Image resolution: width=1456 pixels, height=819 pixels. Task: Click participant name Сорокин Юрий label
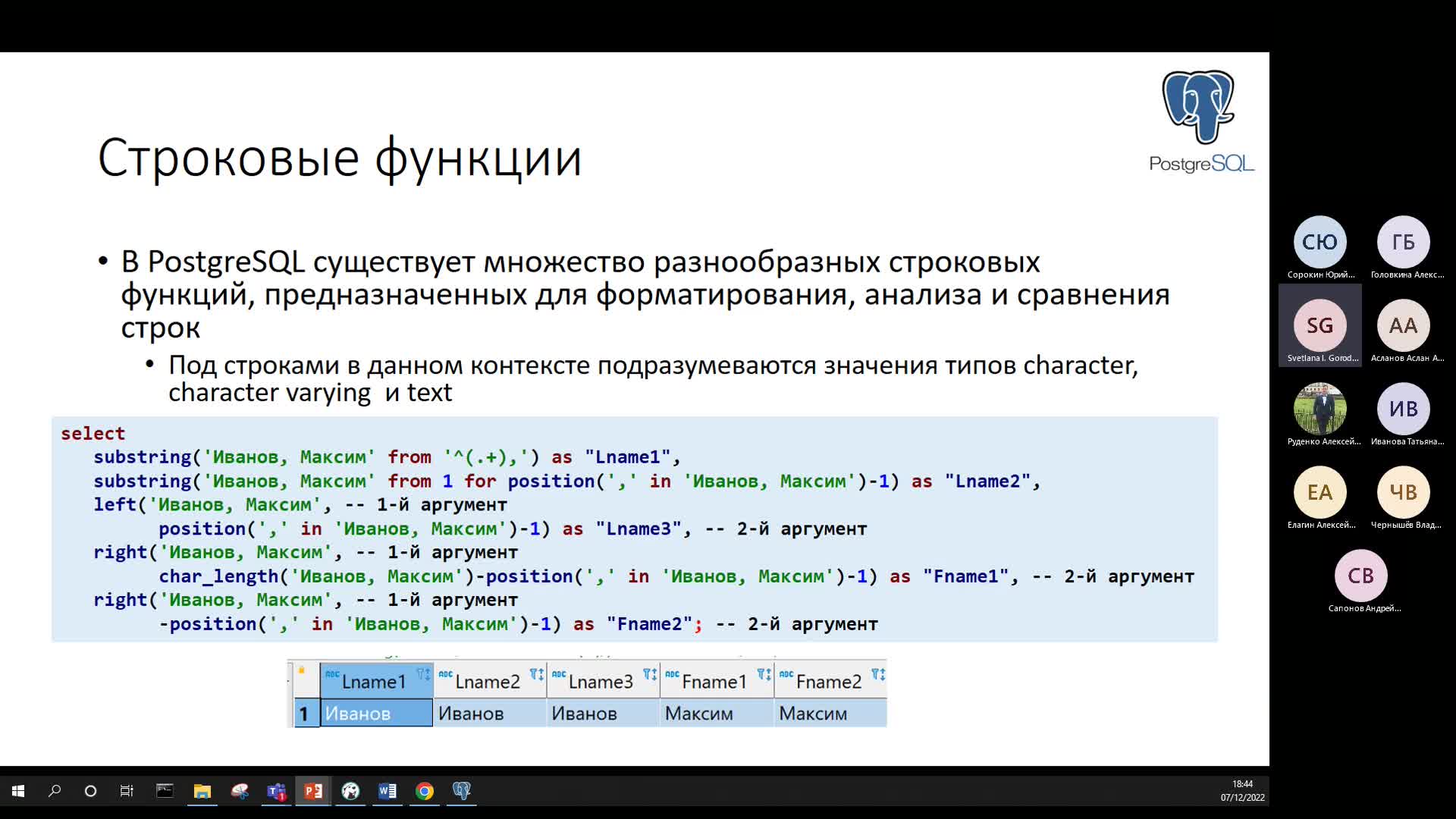1320,275
